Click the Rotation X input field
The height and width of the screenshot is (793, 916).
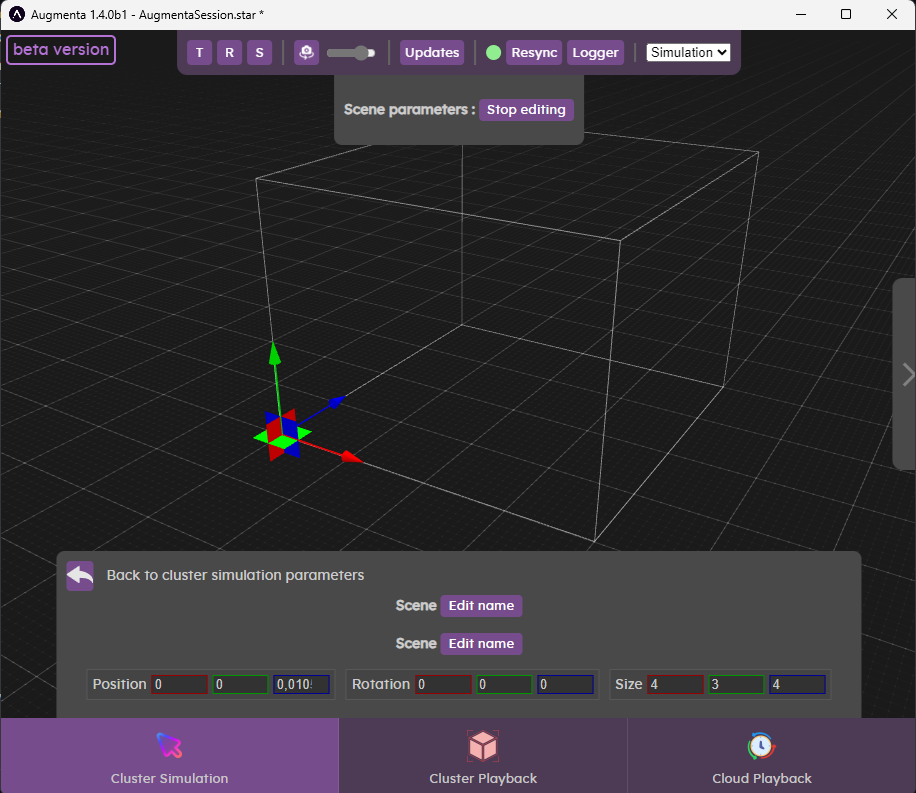443,684
